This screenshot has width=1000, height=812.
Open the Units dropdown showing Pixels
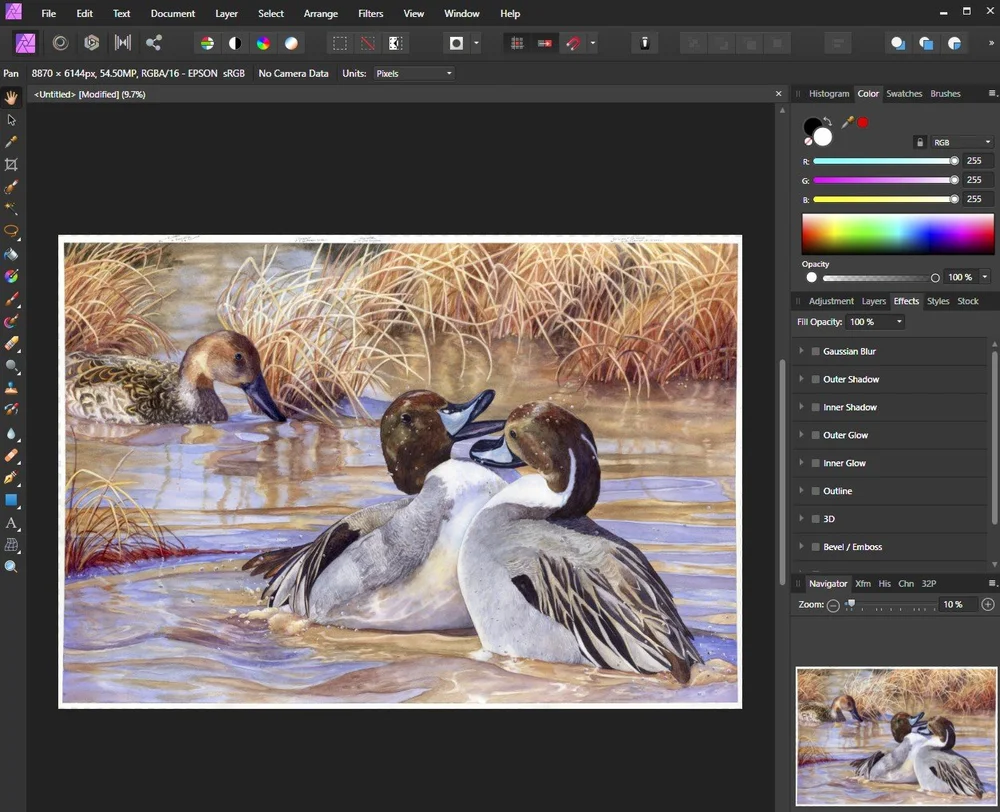pos(413,73)
